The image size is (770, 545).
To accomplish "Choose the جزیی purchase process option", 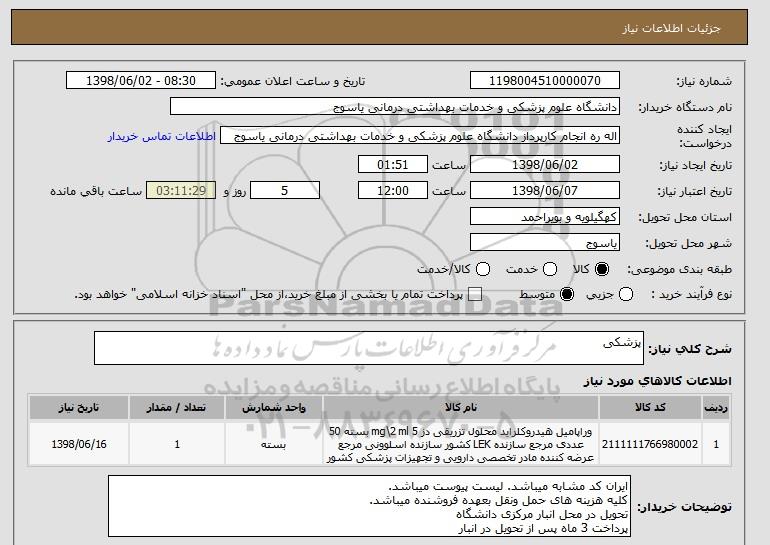I will click(x=626, y=295).
